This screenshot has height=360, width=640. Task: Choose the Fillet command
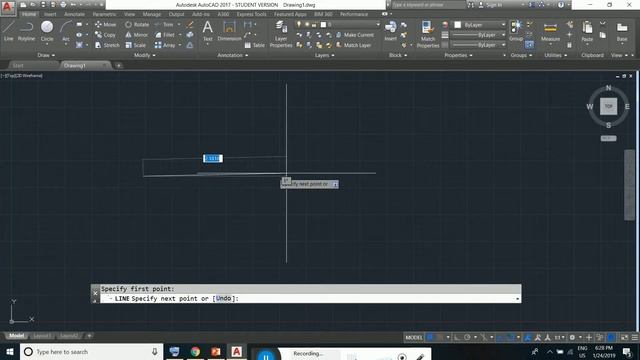(x=165, y=35)
